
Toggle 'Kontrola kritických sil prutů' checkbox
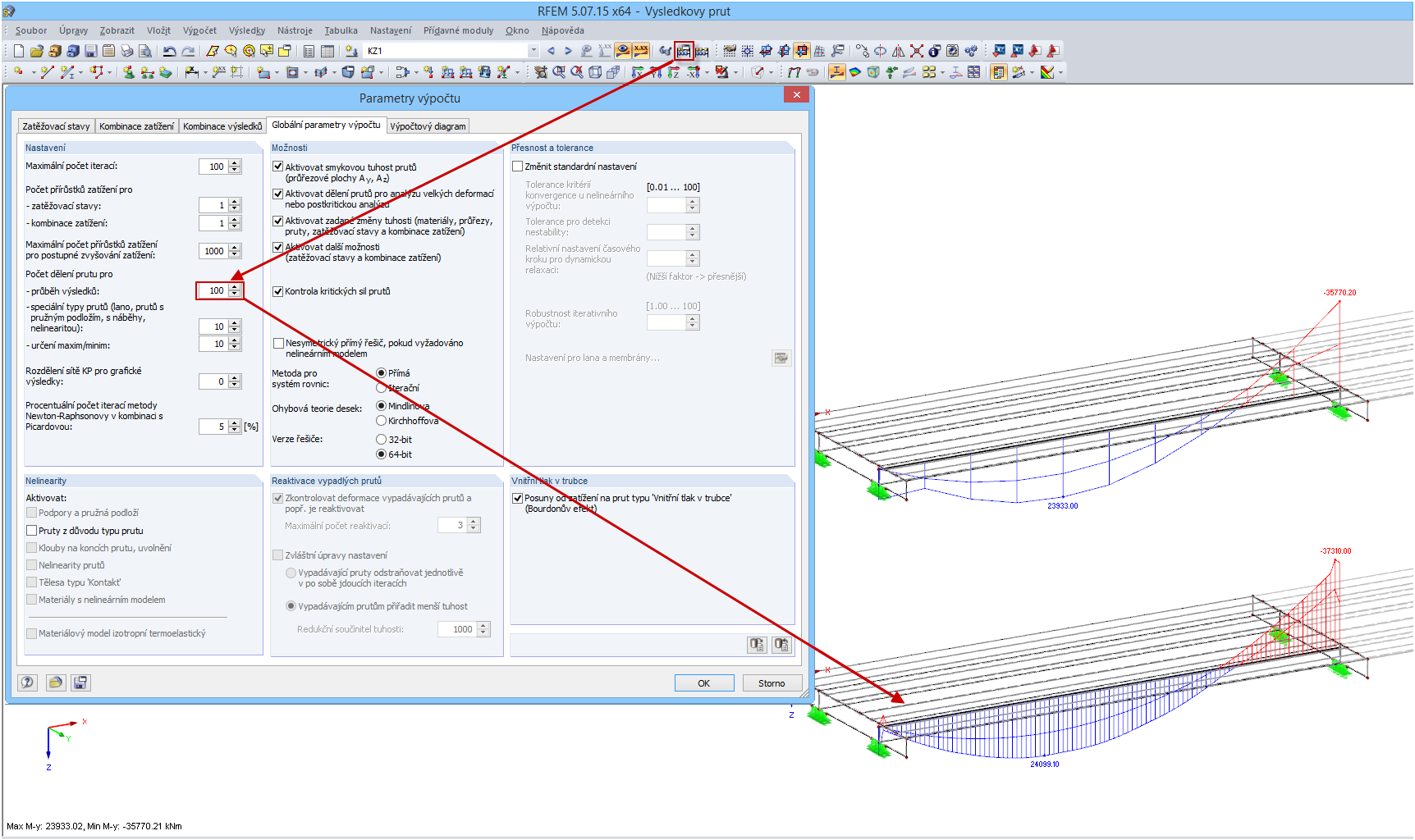coord(278,291)
